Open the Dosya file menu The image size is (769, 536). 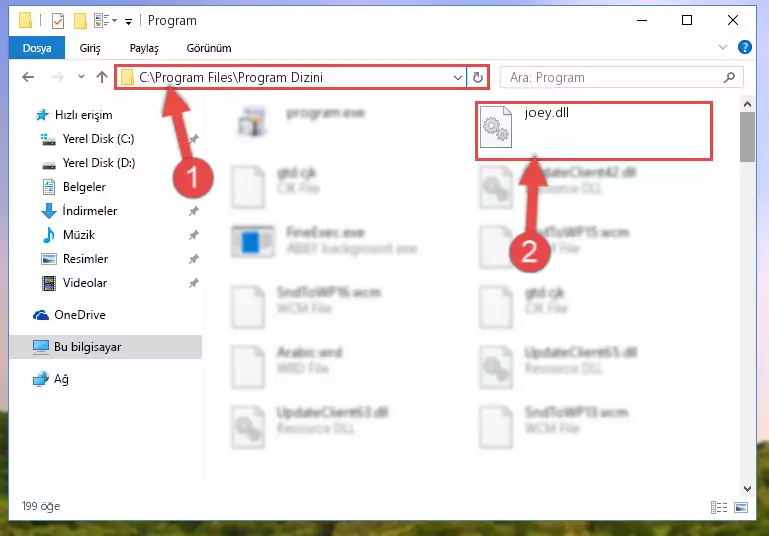(37, 48)
